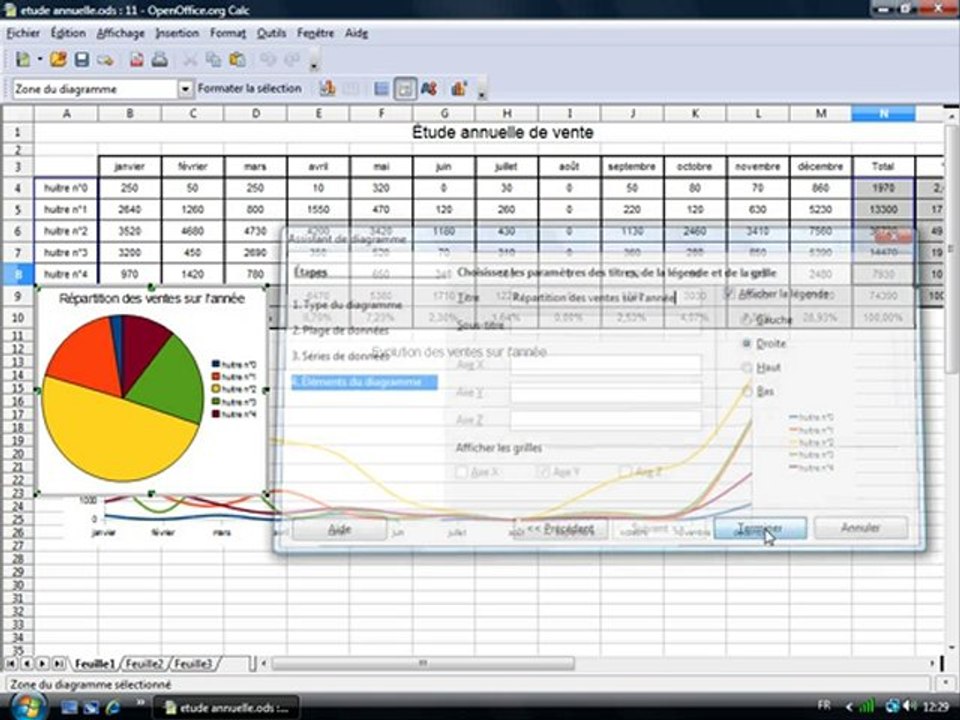The height and width of the screenshot is (720, 960).
Task: Click the etude annuelle.ods taskbar button
Action: [x=226, y=708]
